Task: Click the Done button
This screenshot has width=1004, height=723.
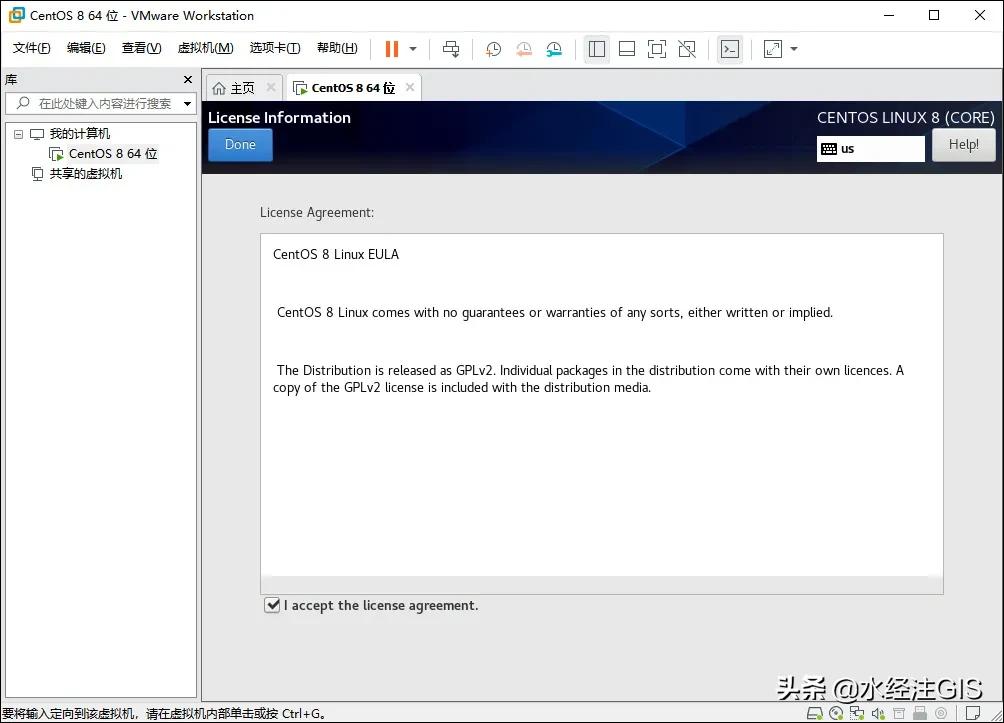Action: (x=239, y=144)
